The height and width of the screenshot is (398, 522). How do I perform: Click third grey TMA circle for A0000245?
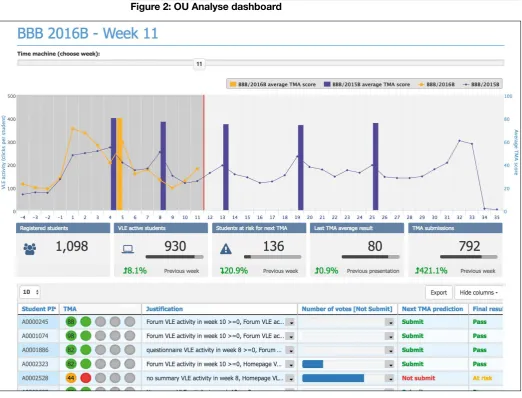coord(100,322)
